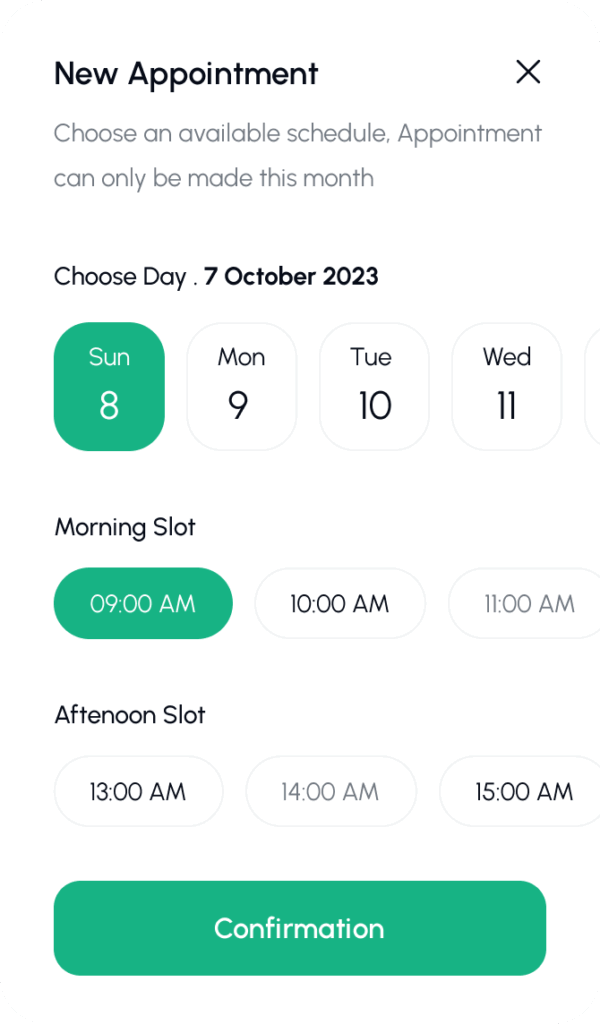The image size is (600, 1024).
Task: Select the 13:00 AM afternoon slot
Action: tap(138, 791)
